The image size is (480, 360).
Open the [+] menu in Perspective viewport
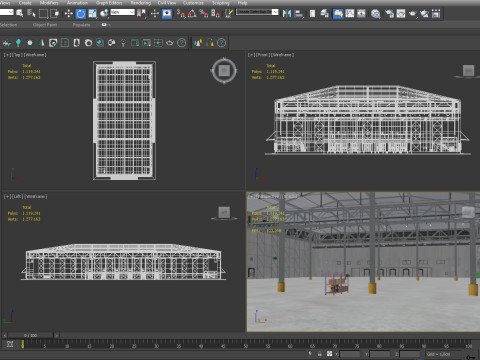click(x=250, y=196)
